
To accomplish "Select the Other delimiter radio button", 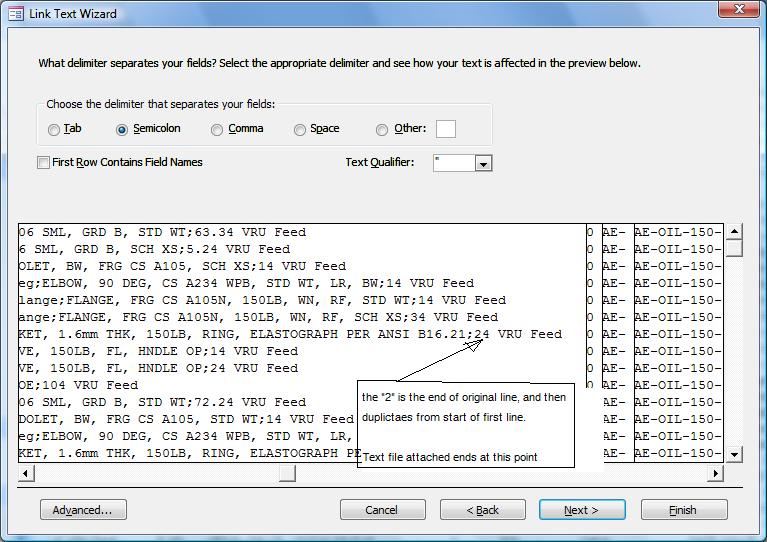I will [x=382, y=129].
